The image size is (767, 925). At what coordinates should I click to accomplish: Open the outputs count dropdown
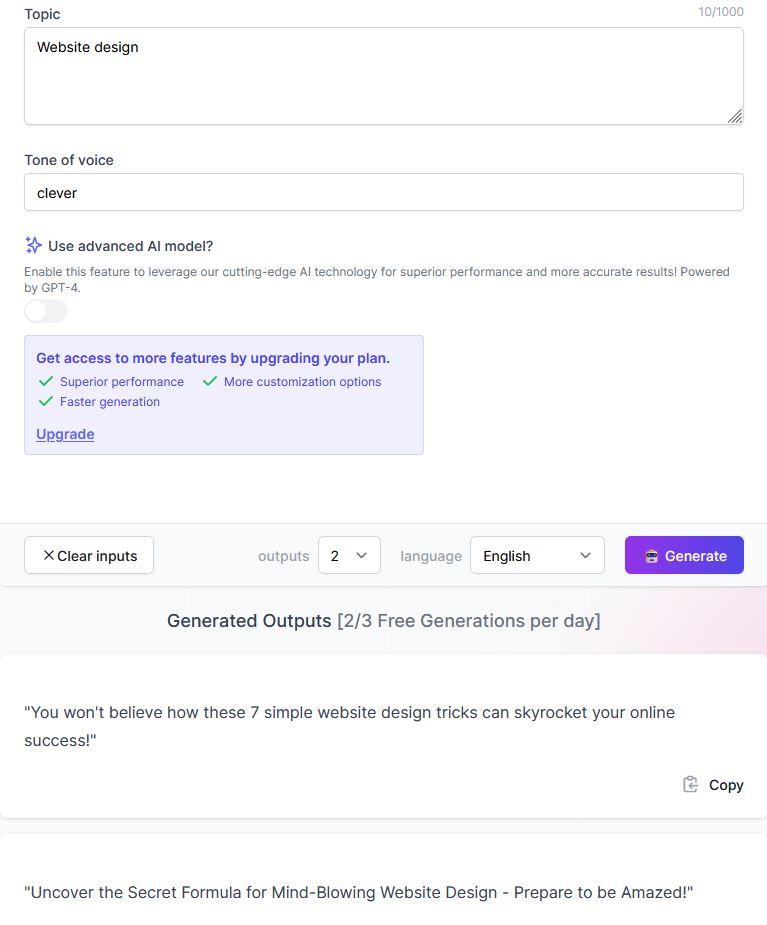coord(349,556)
